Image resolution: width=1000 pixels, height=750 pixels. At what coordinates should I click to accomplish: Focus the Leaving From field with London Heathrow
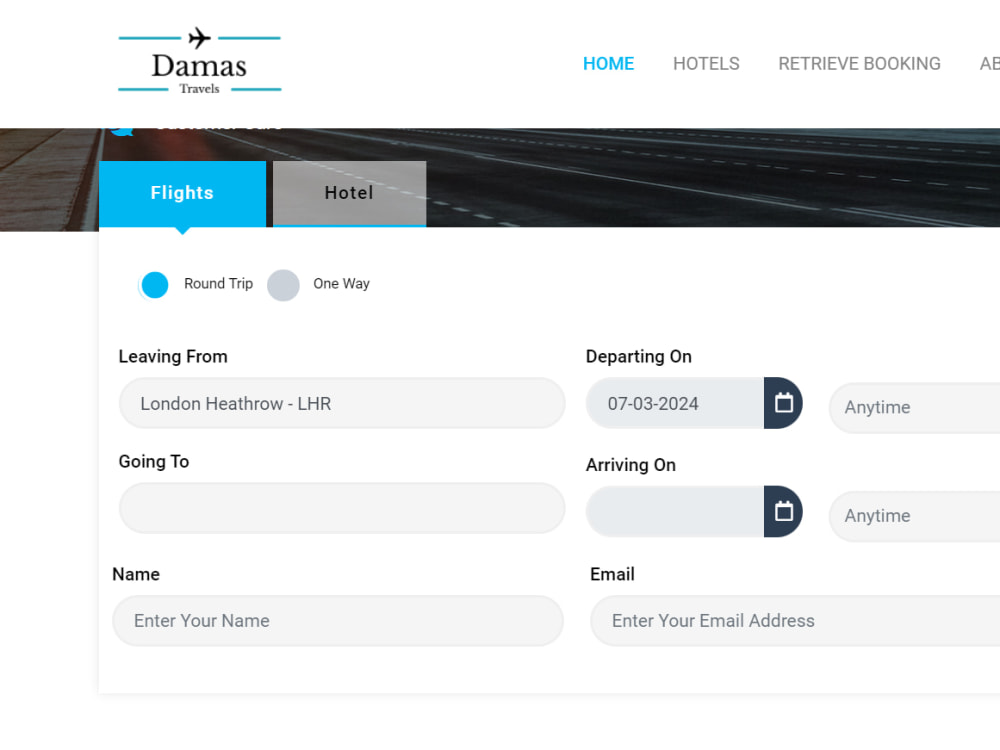342,403
